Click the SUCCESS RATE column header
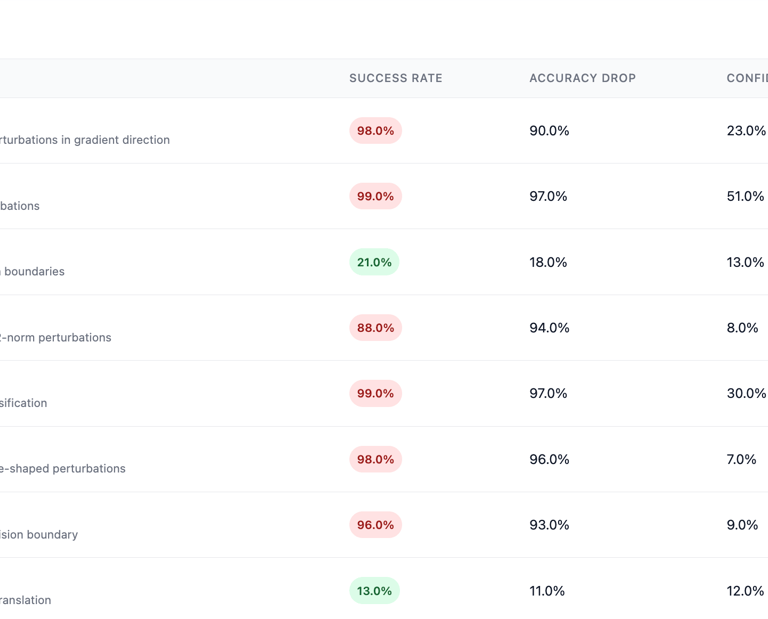This screenshot has height=619, width=768. 396,78
